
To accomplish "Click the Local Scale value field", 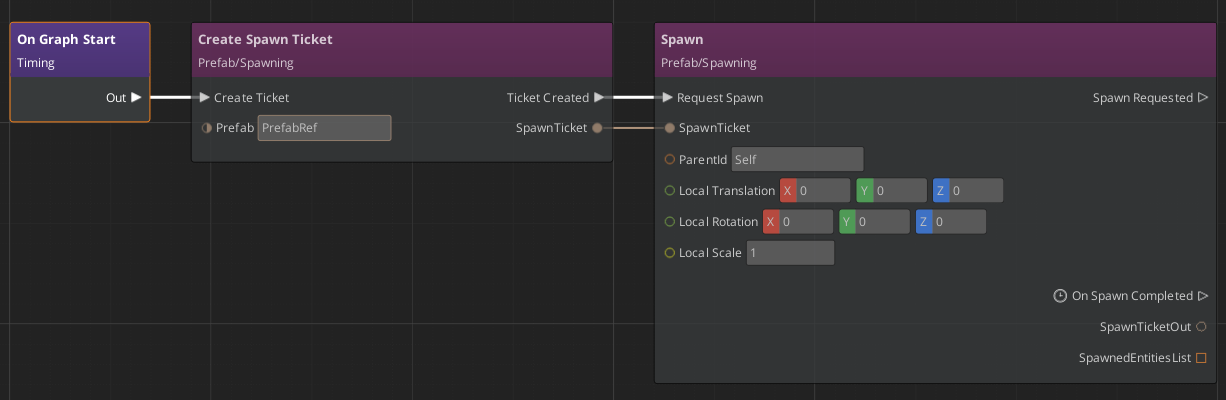I will pyautogui.click(x=790, y=253).
